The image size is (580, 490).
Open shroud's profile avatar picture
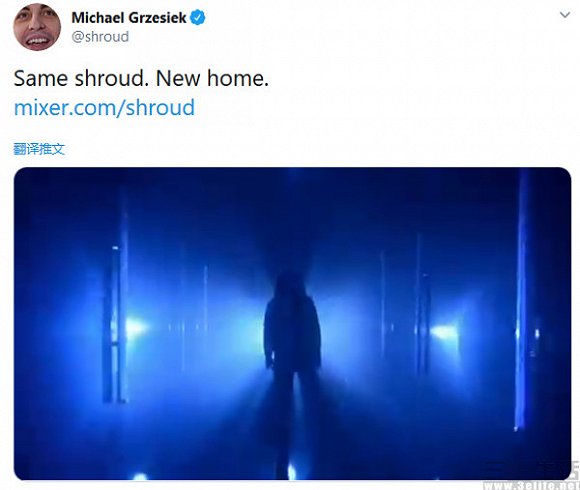tap(37, 27)
